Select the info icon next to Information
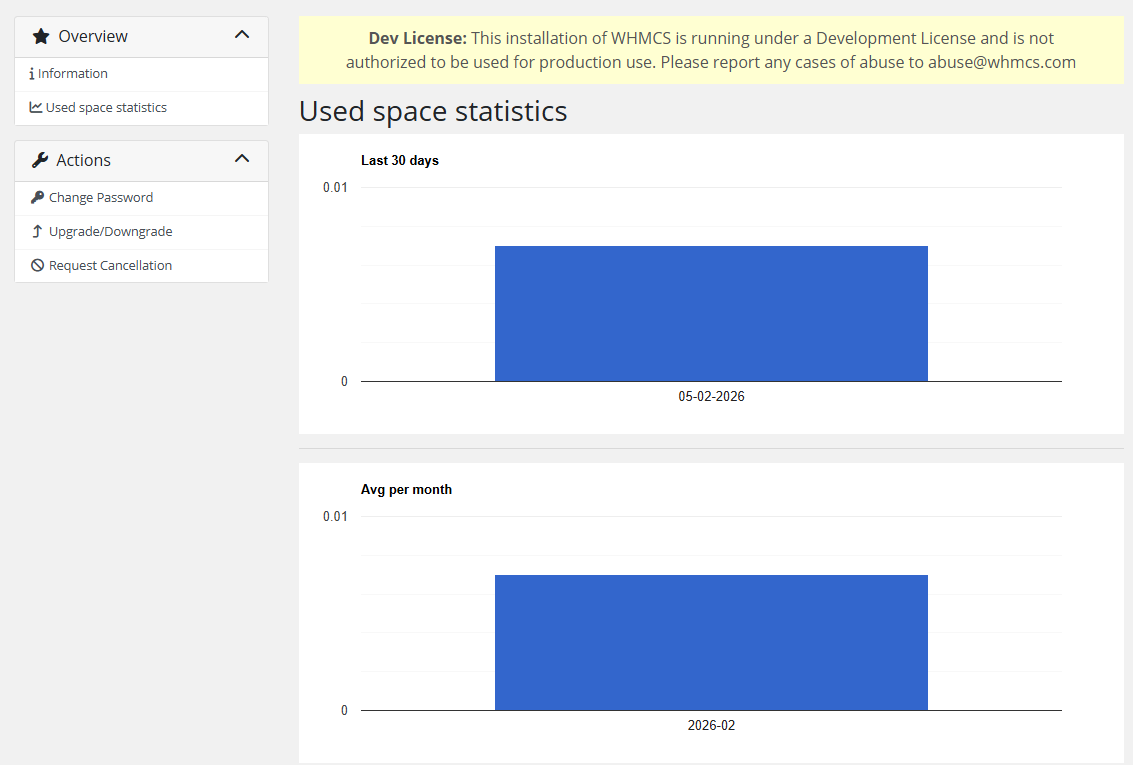This screenshot has height=765, width=1133. [34, 73]
